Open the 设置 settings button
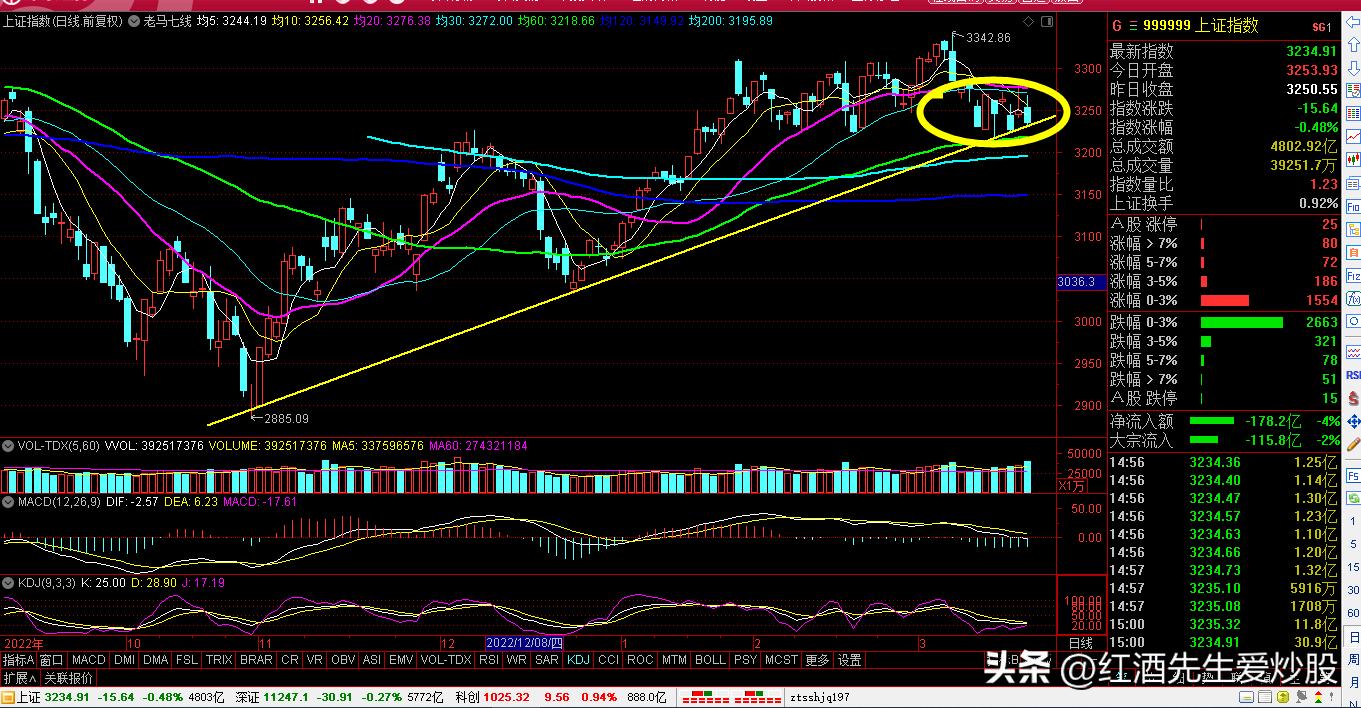This screenshot has width=1361, height=708. (x=850, y=660)
